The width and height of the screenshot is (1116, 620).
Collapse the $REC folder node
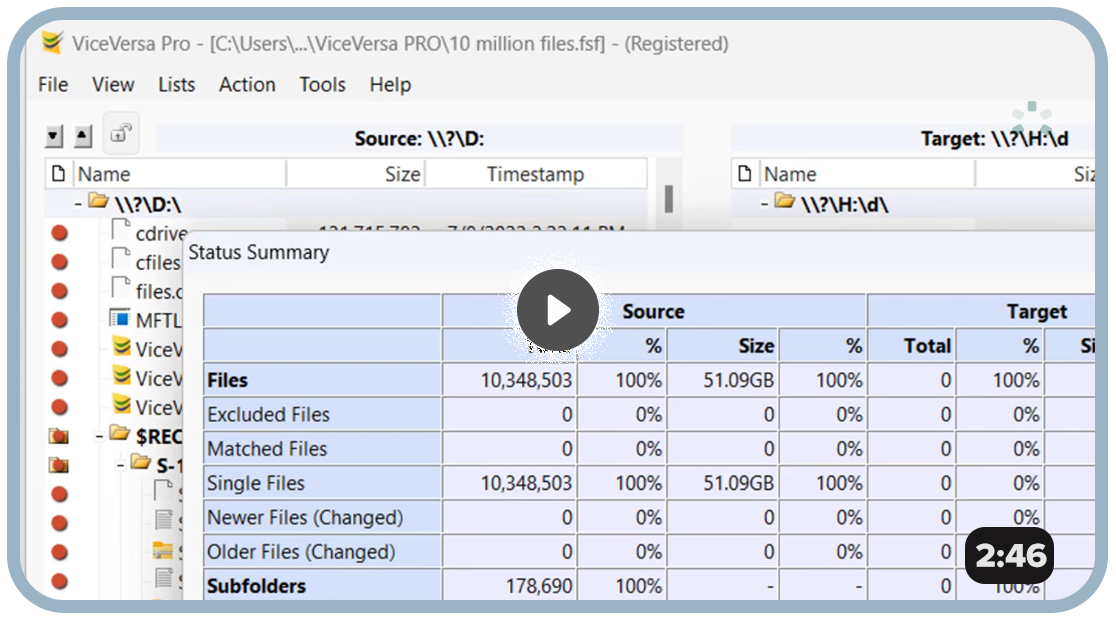pos(100,436)
